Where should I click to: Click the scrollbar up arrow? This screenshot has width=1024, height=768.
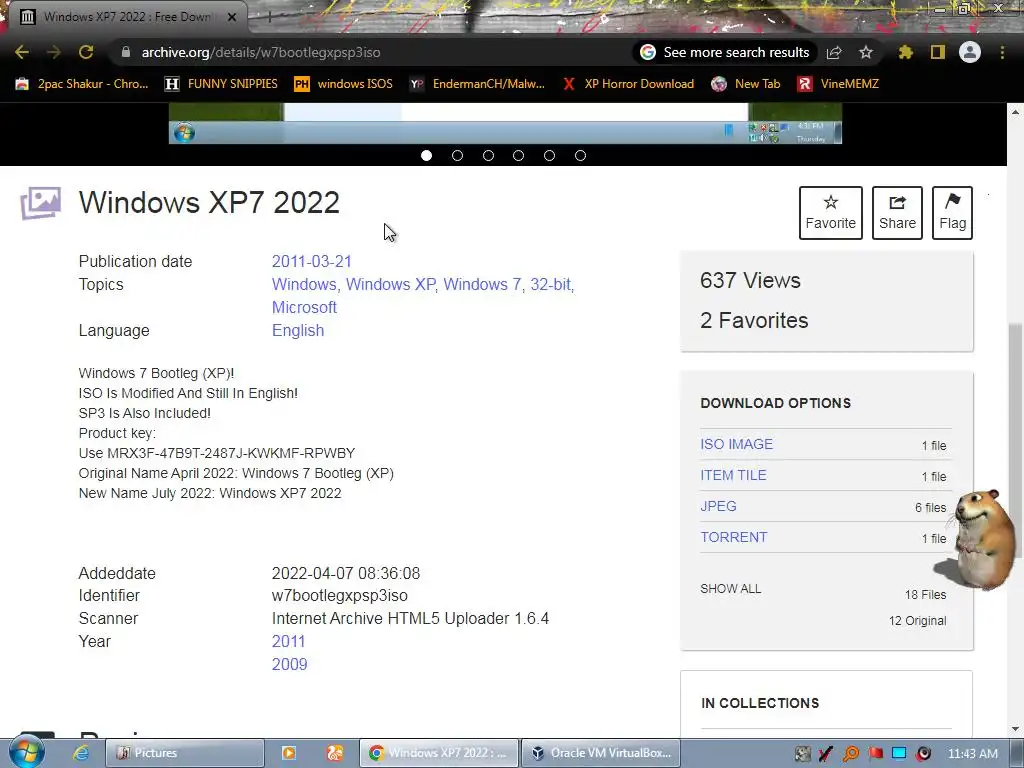click(x=1016, y=112)
